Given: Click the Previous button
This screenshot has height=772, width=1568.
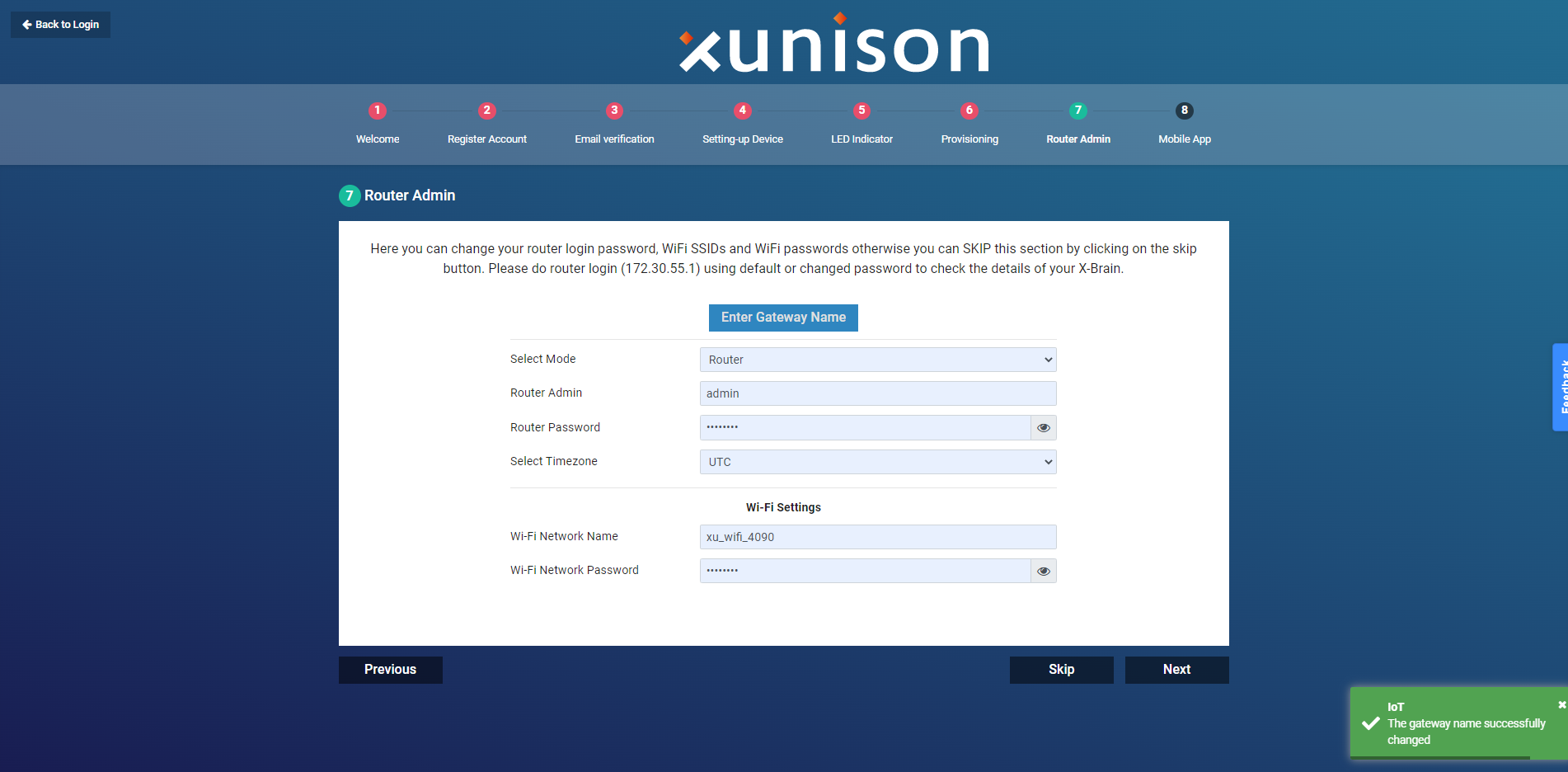Looking at the screenshot, I should [x=391, y=670].
